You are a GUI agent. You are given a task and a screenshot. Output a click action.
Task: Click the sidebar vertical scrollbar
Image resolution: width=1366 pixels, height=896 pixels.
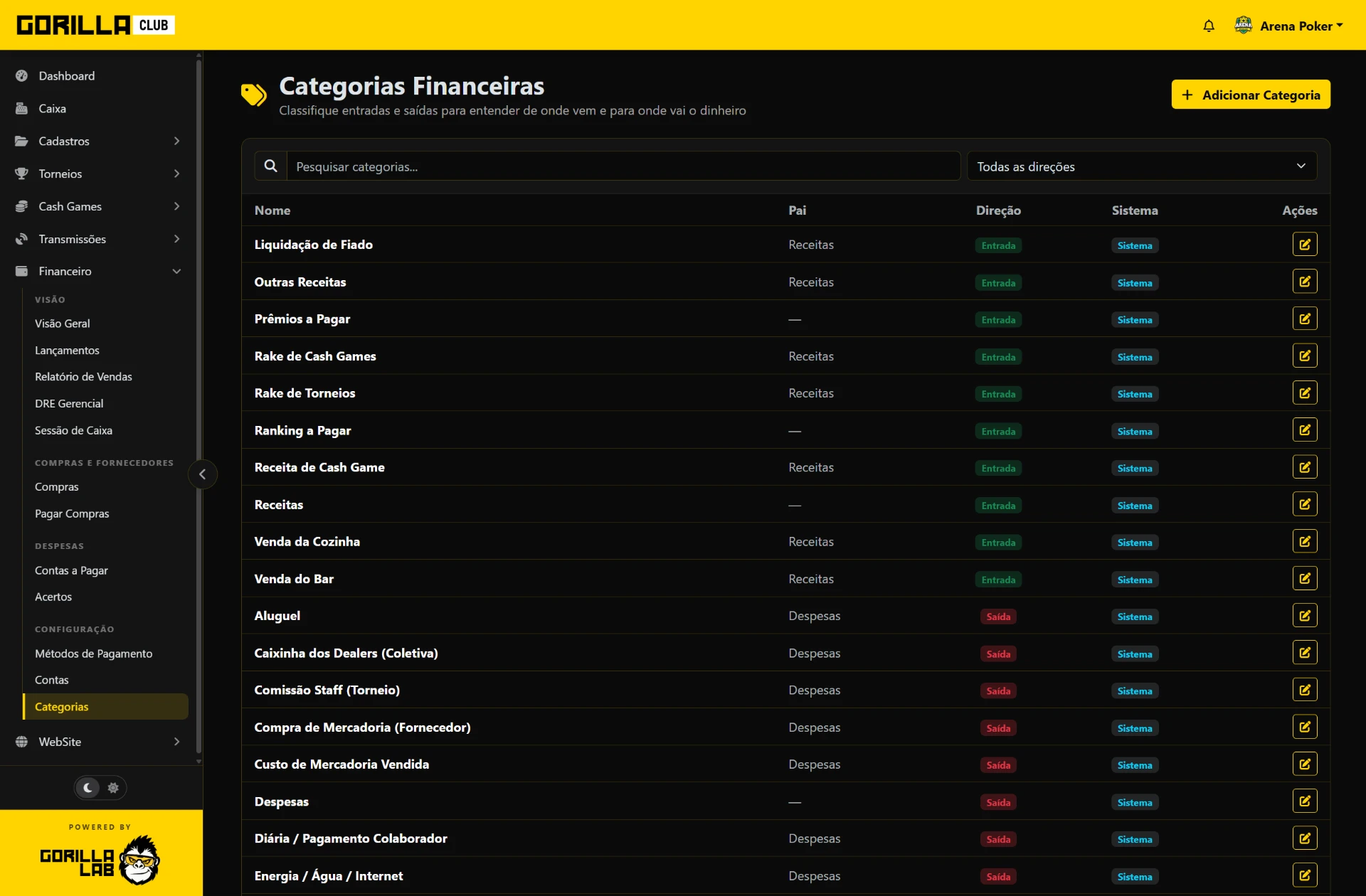(198, 405)
